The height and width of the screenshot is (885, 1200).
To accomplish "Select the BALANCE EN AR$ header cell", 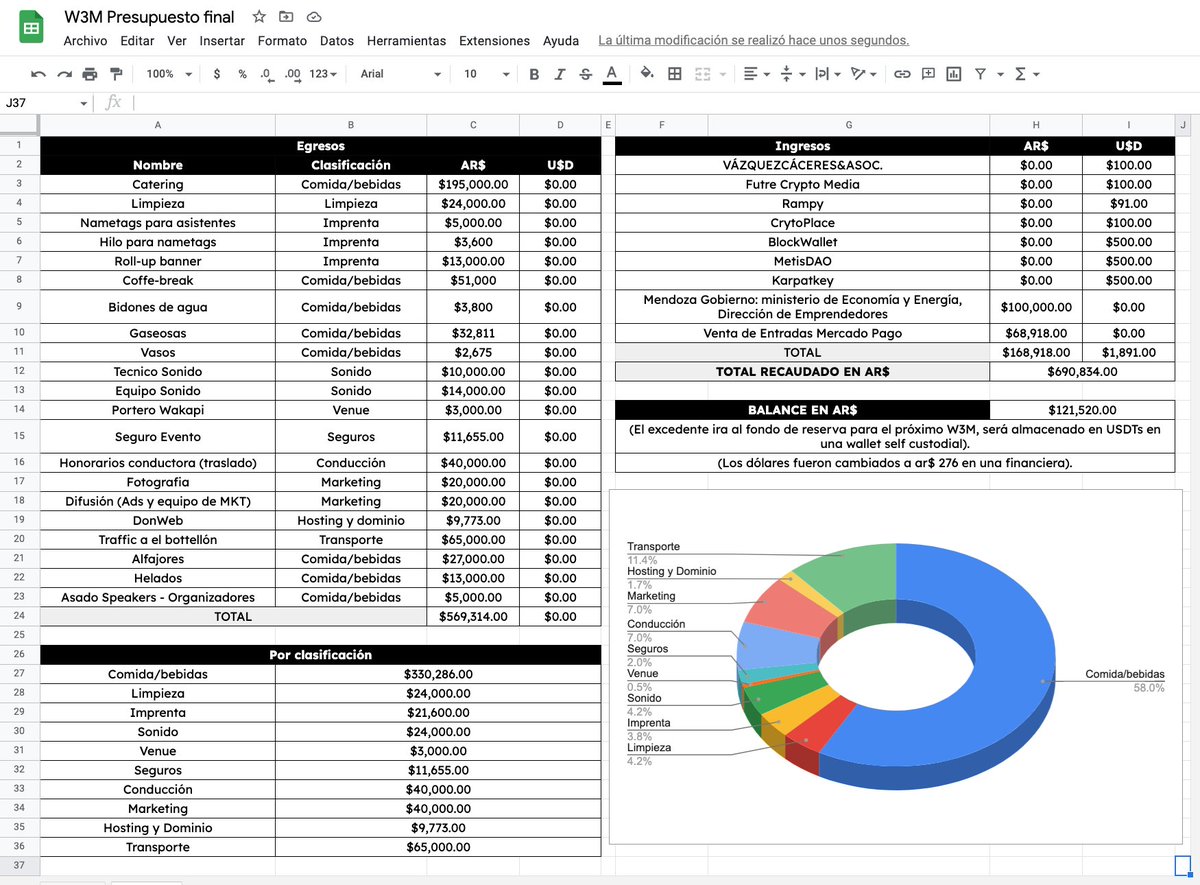I will pyautogui.click(x=802, y=410).
